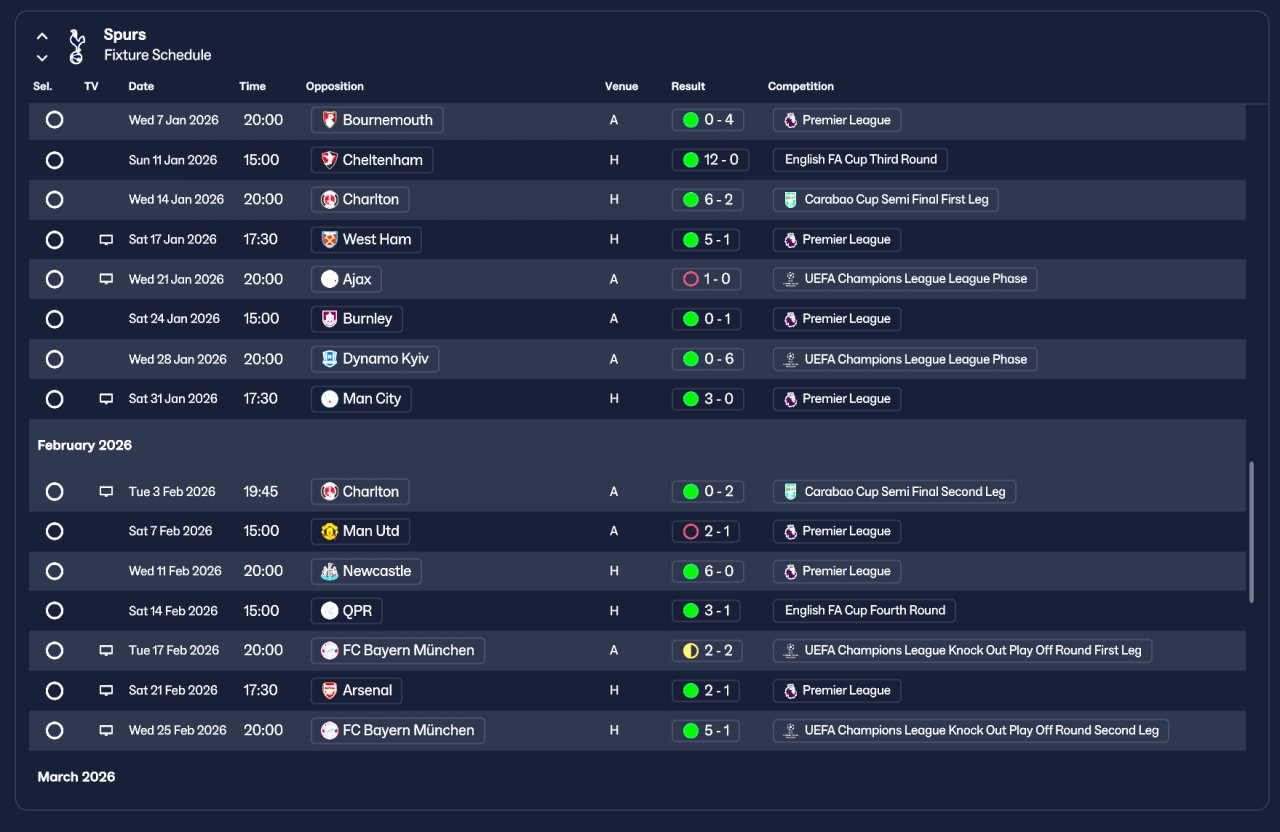Image resolution: width=1280 pixels, height=832 pixels.
Task: Select the Bournemouth fixture radio button
Action: (x=54, y=120)
